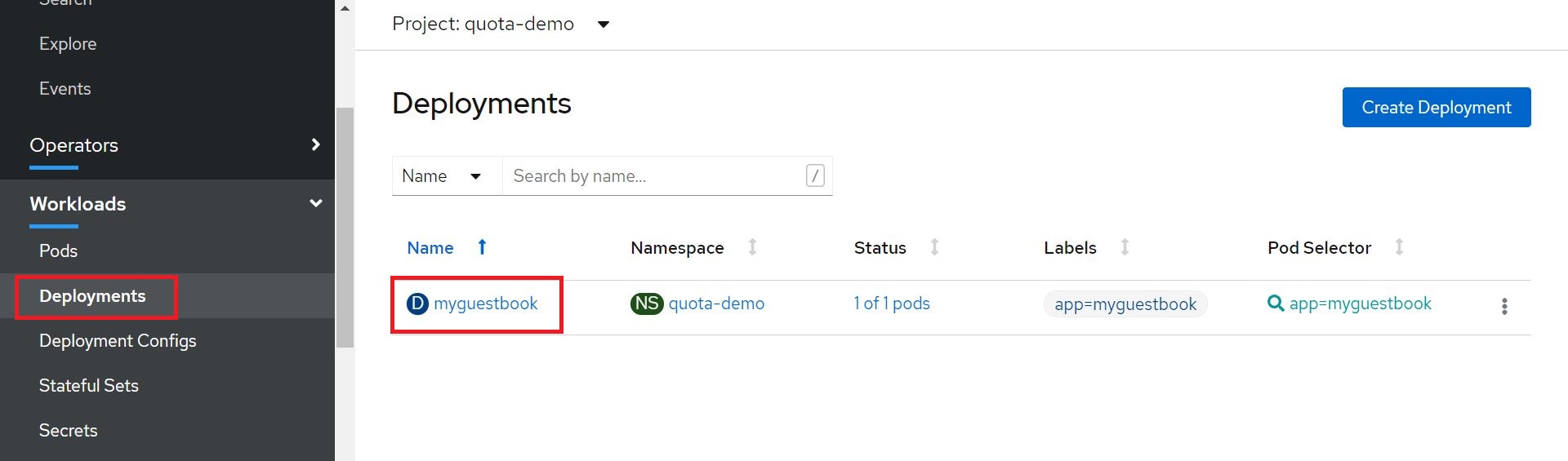This screenshot has width=1568, height=461.
Task: Click the app=myguestbook pod selector link
Action: coord(1361,304)
